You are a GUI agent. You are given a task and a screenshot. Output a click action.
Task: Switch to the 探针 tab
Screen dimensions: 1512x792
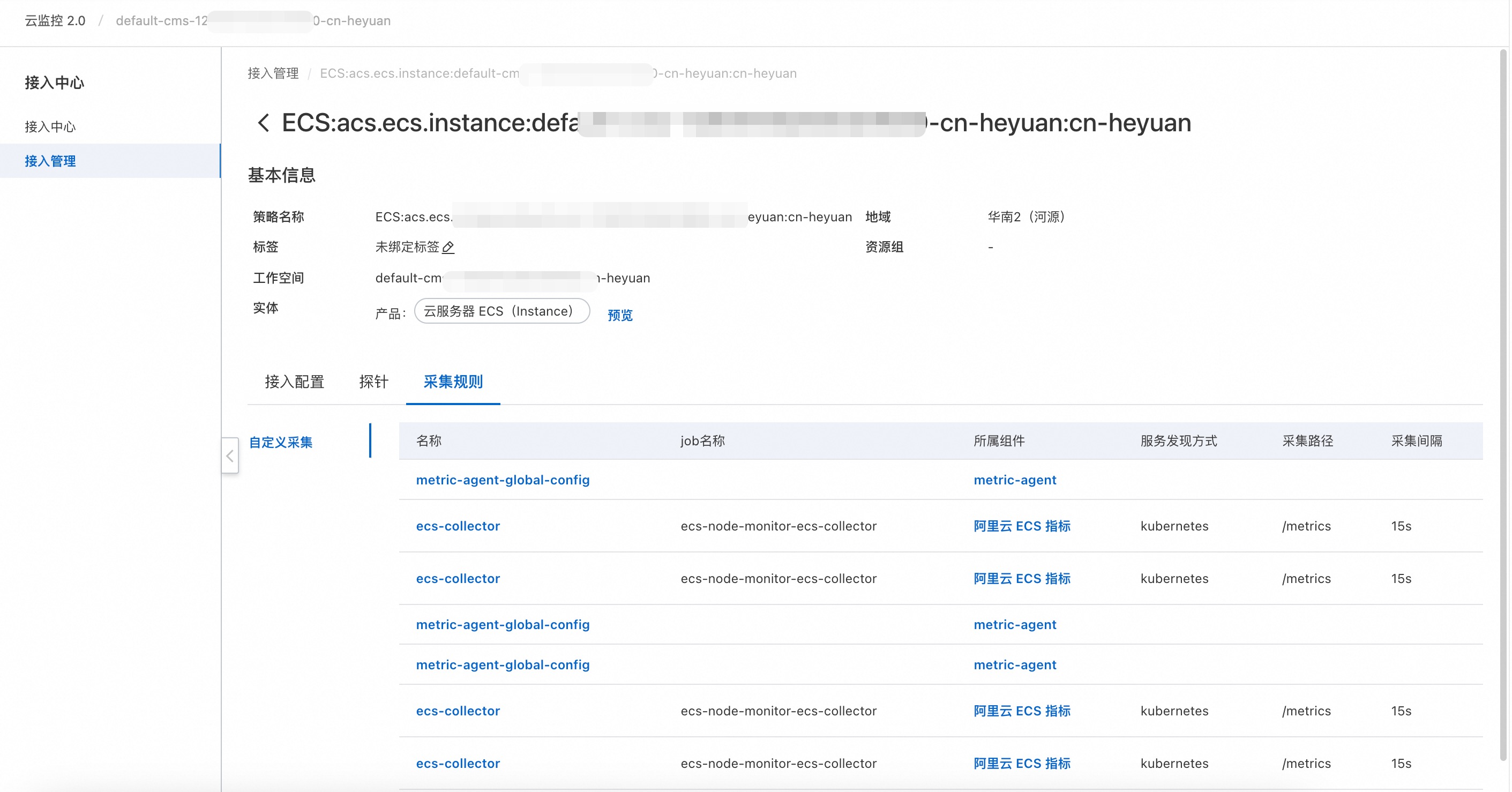374,382
